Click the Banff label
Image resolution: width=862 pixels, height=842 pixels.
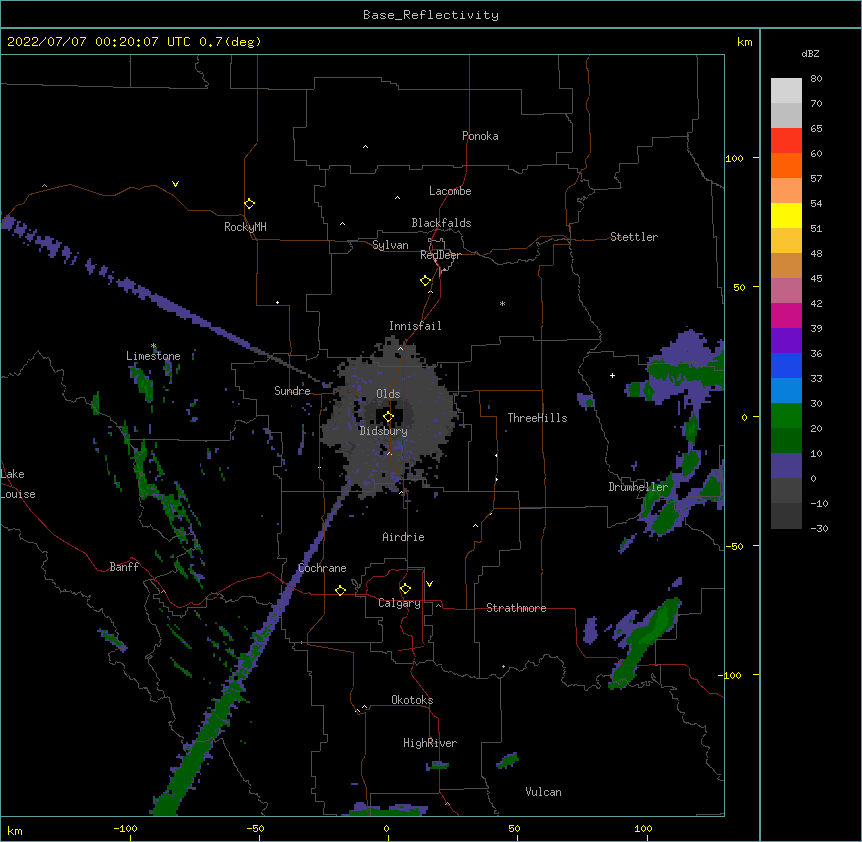pyautogui.click(x=124, y=567)
